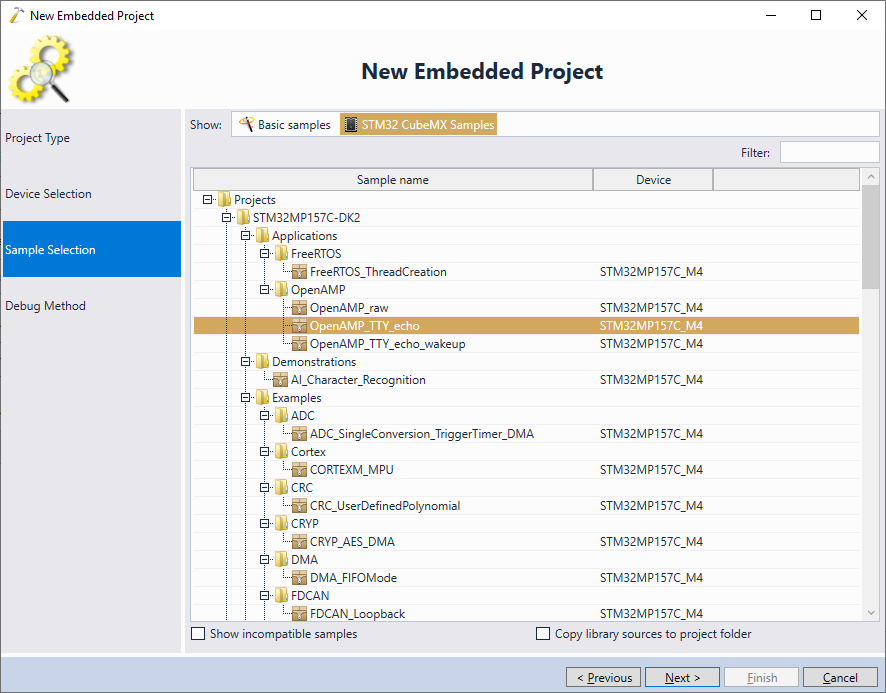Collapse the DMA tree node

tap(264, 560)
